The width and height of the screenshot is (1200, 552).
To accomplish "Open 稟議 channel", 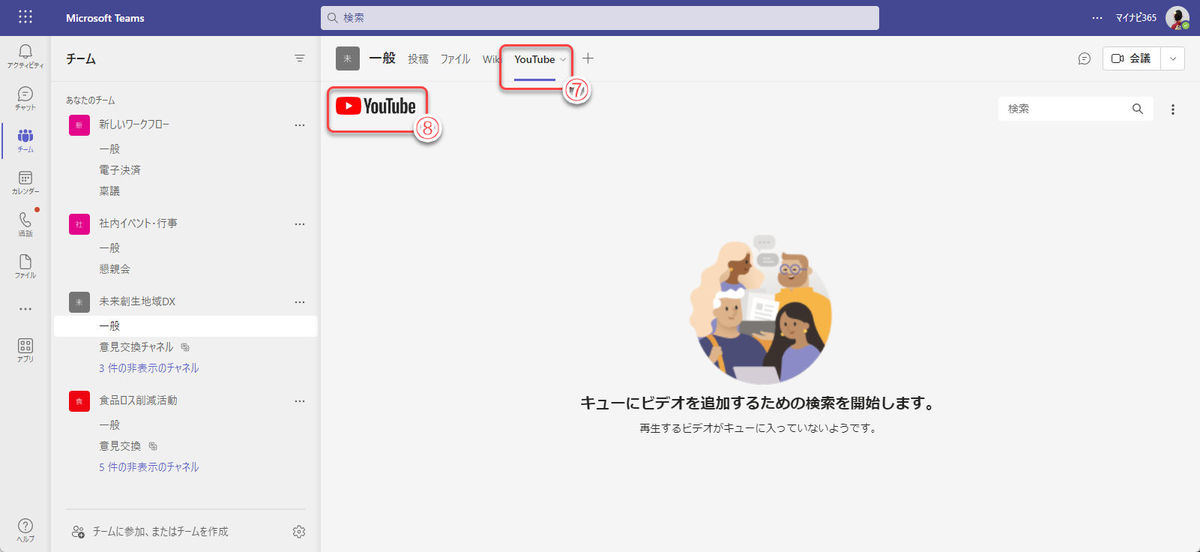I will [110, 191].
